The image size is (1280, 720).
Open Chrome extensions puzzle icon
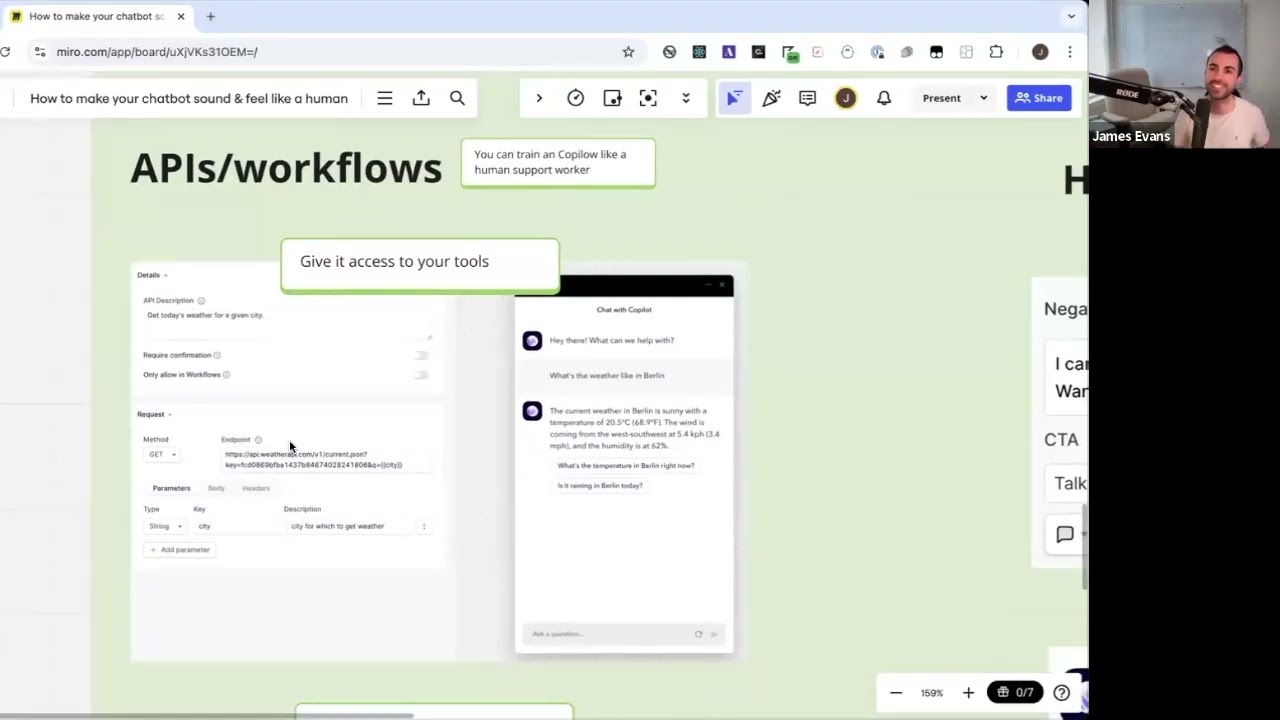(996, 52)
